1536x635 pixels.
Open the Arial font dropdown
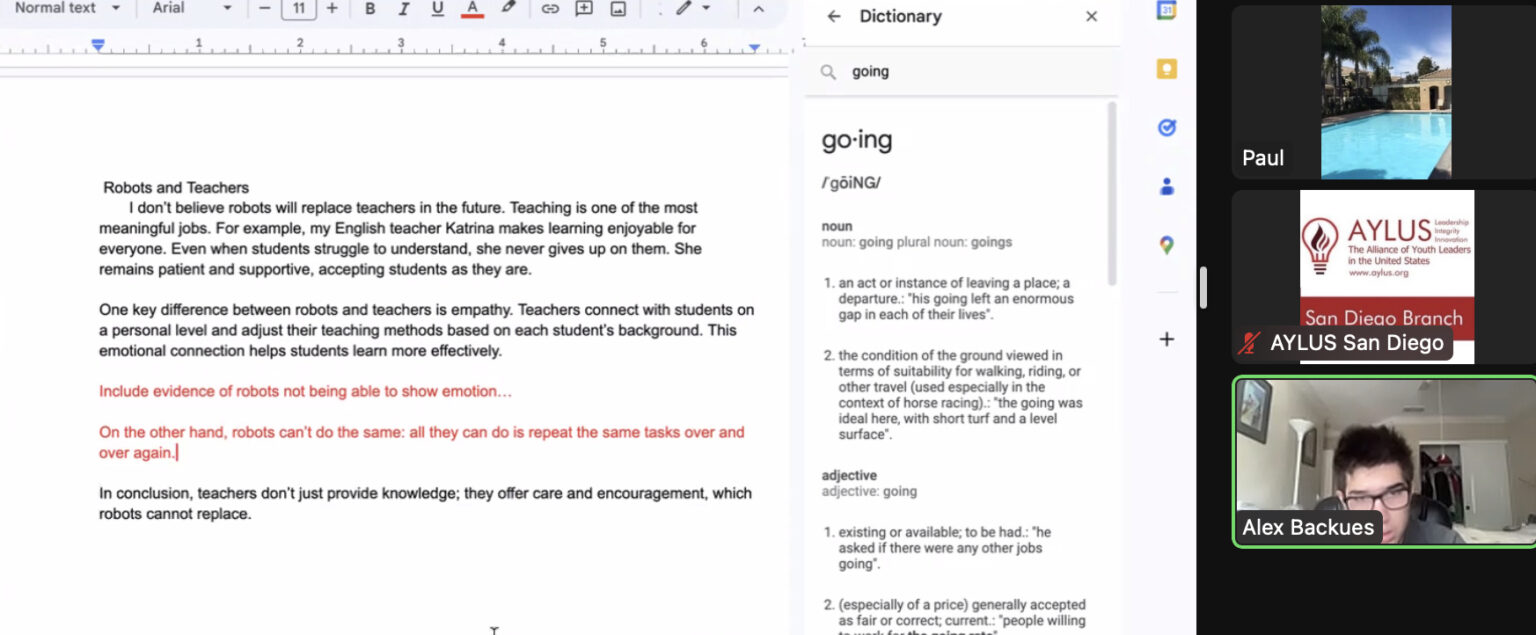click(x=192, y=9)
